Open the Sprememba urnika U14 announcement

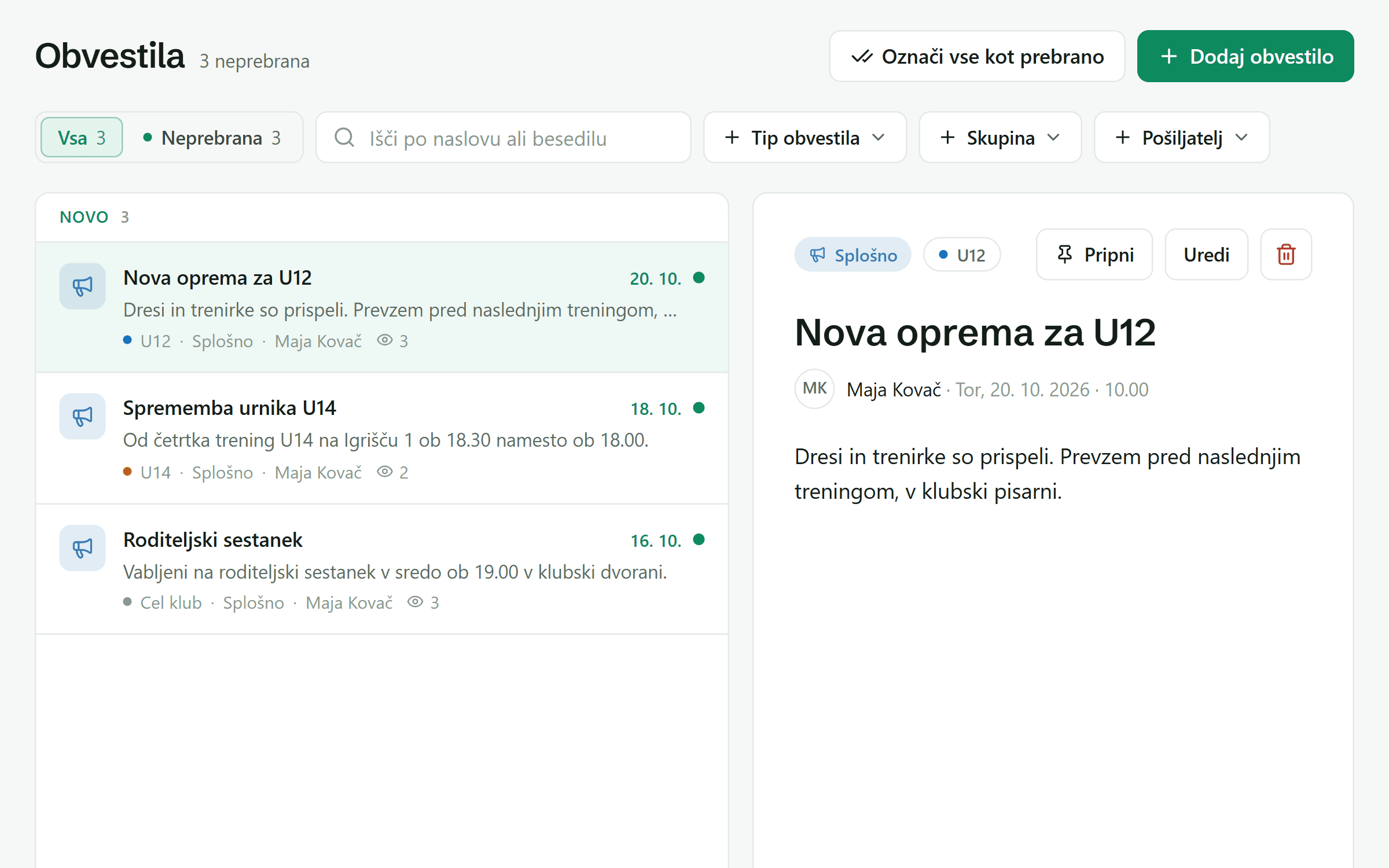[x=382, y=438]
